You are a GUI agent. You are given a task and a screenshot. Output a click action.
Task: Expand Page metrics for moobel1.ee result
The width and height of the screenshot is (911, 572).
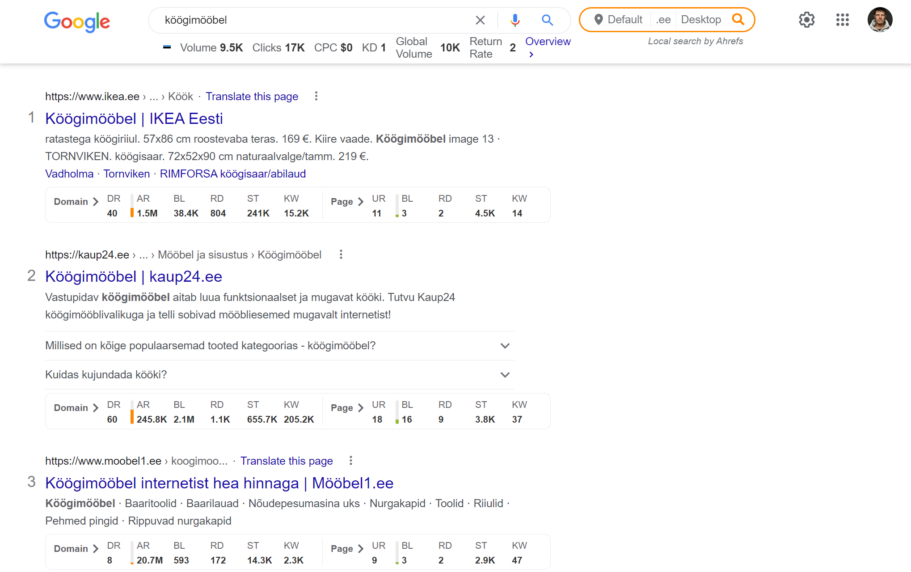347,549
